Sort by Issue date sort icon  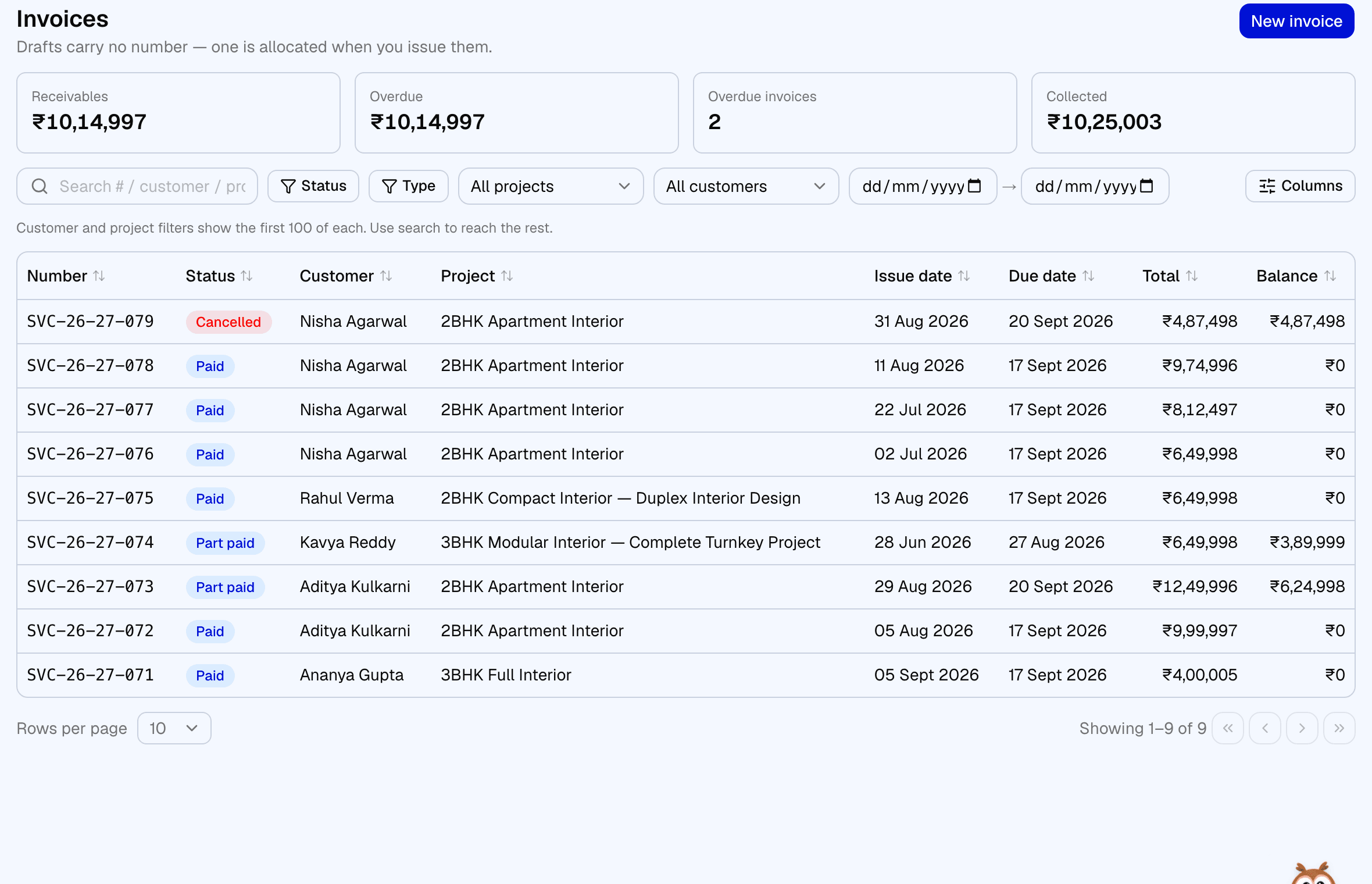pyautogui.click(x=964, y=276)
